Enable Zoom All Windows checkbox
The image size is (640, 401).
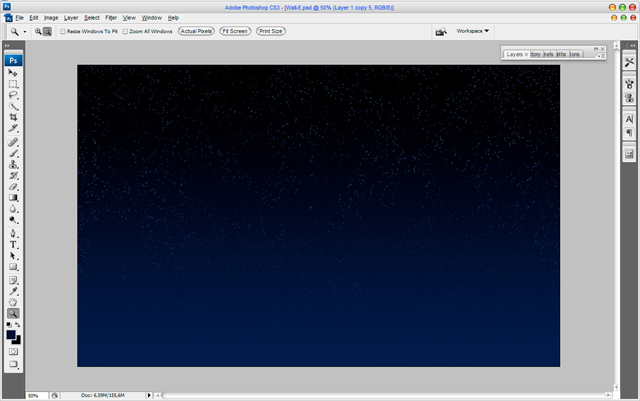(125, 31)
